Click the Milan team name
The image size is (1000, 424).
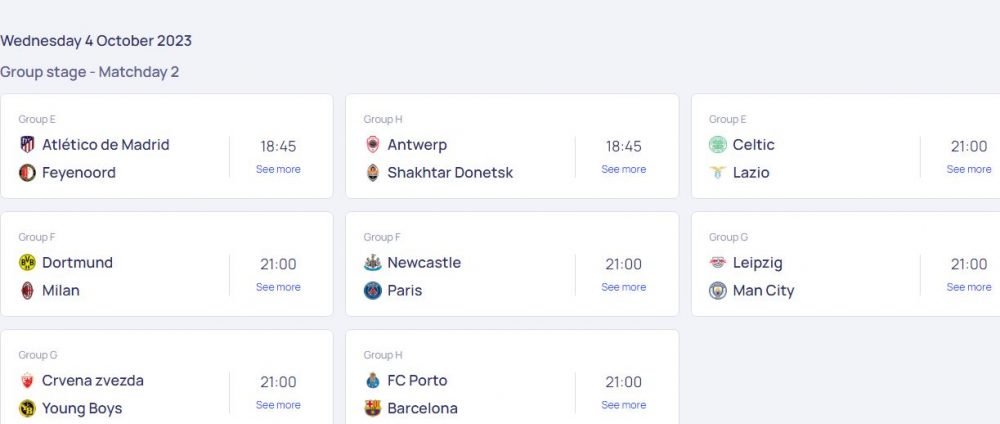tap(61, 291)
